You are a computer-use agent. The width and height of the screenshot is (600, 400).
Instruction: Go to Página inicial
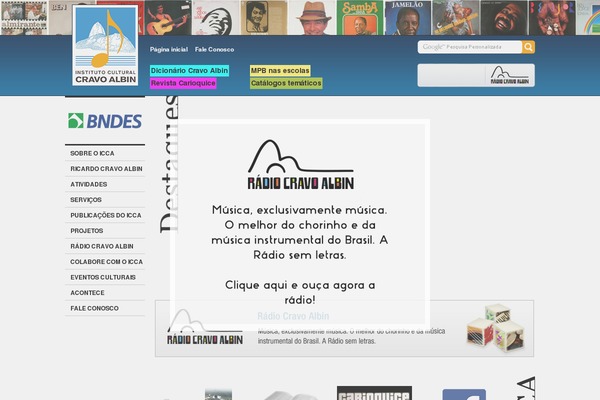pos(169,49)
